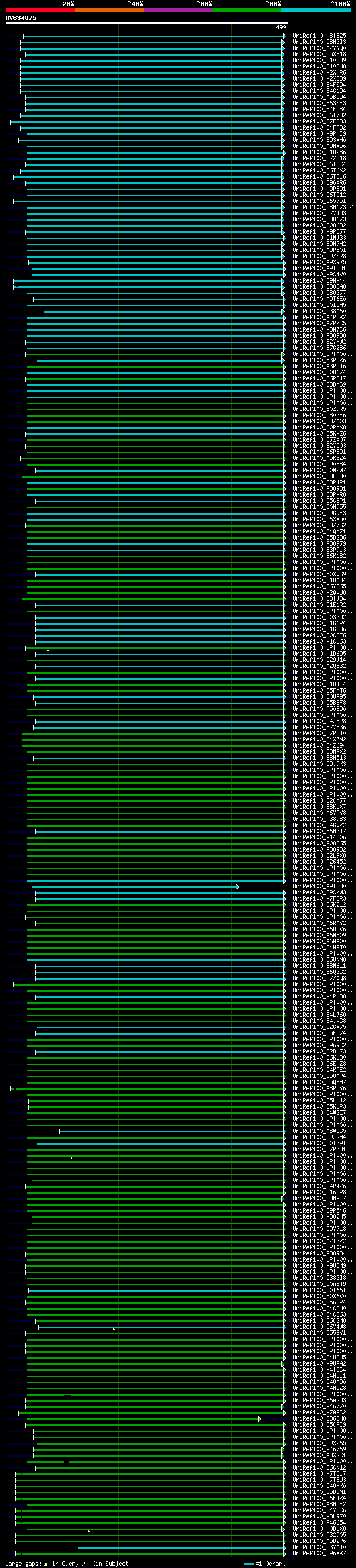Select hit label UniRef100_Q96VK7

(319, 1554)
